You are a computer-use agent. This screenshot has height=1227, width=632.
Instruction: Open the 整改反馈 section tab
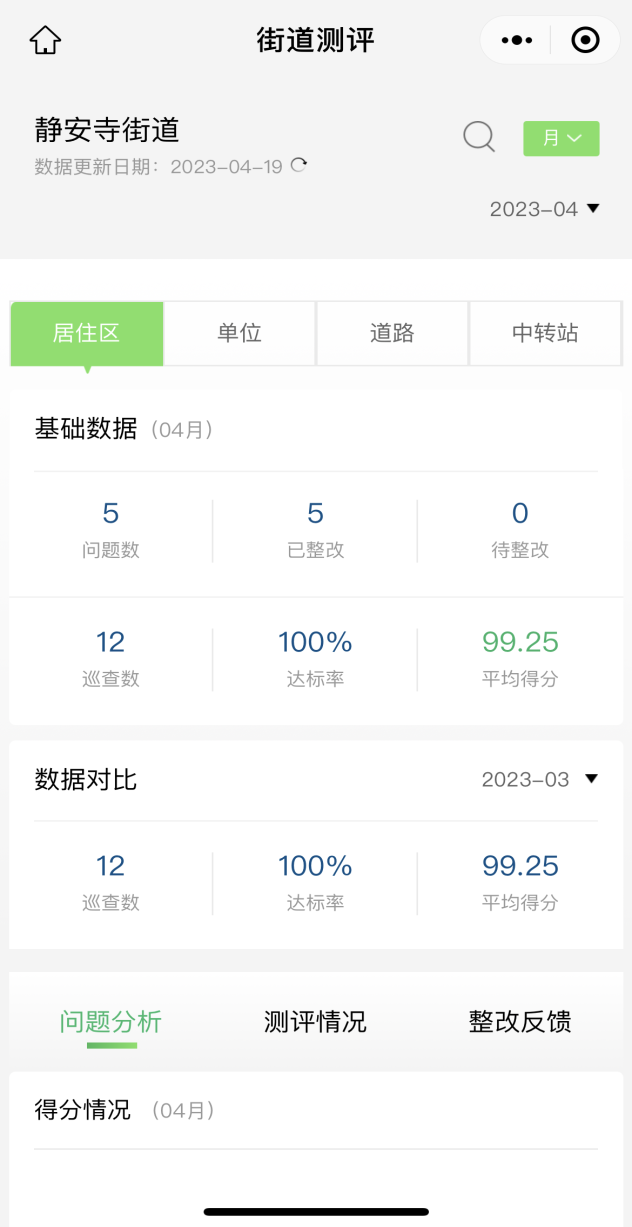520,1022
